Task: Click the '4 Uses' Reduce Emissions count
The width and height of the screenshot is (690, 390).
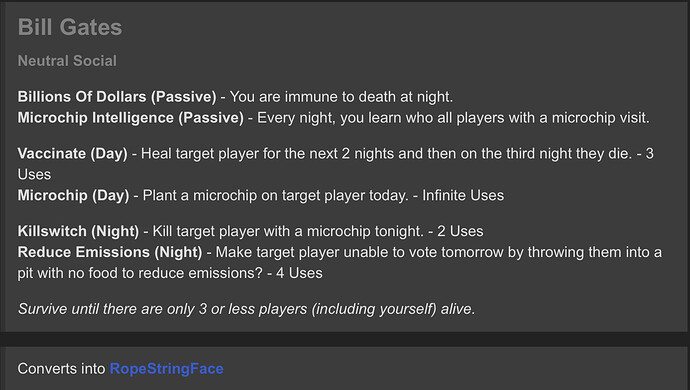Action: [x=299, y=273]
